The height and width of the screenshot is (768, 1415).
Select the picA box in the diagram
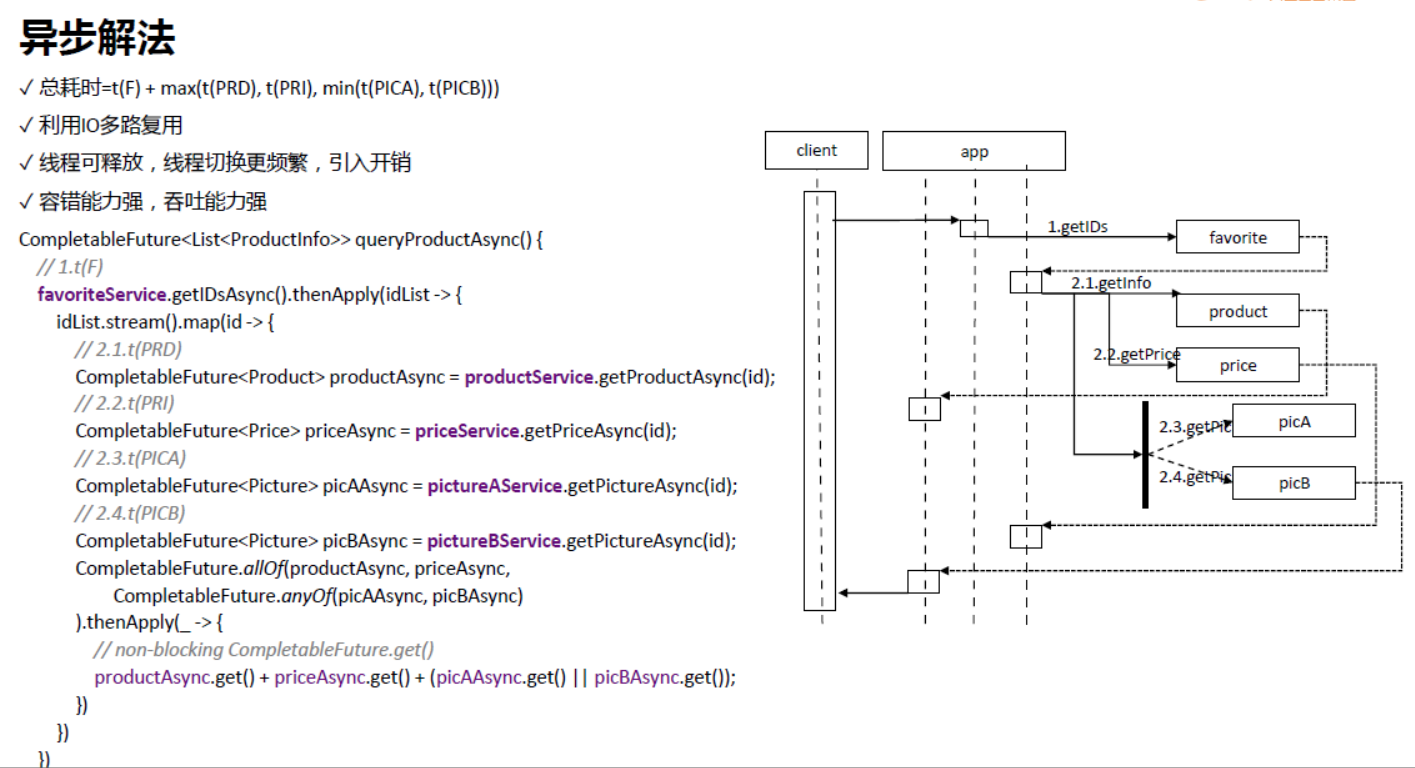[1294, 421]
